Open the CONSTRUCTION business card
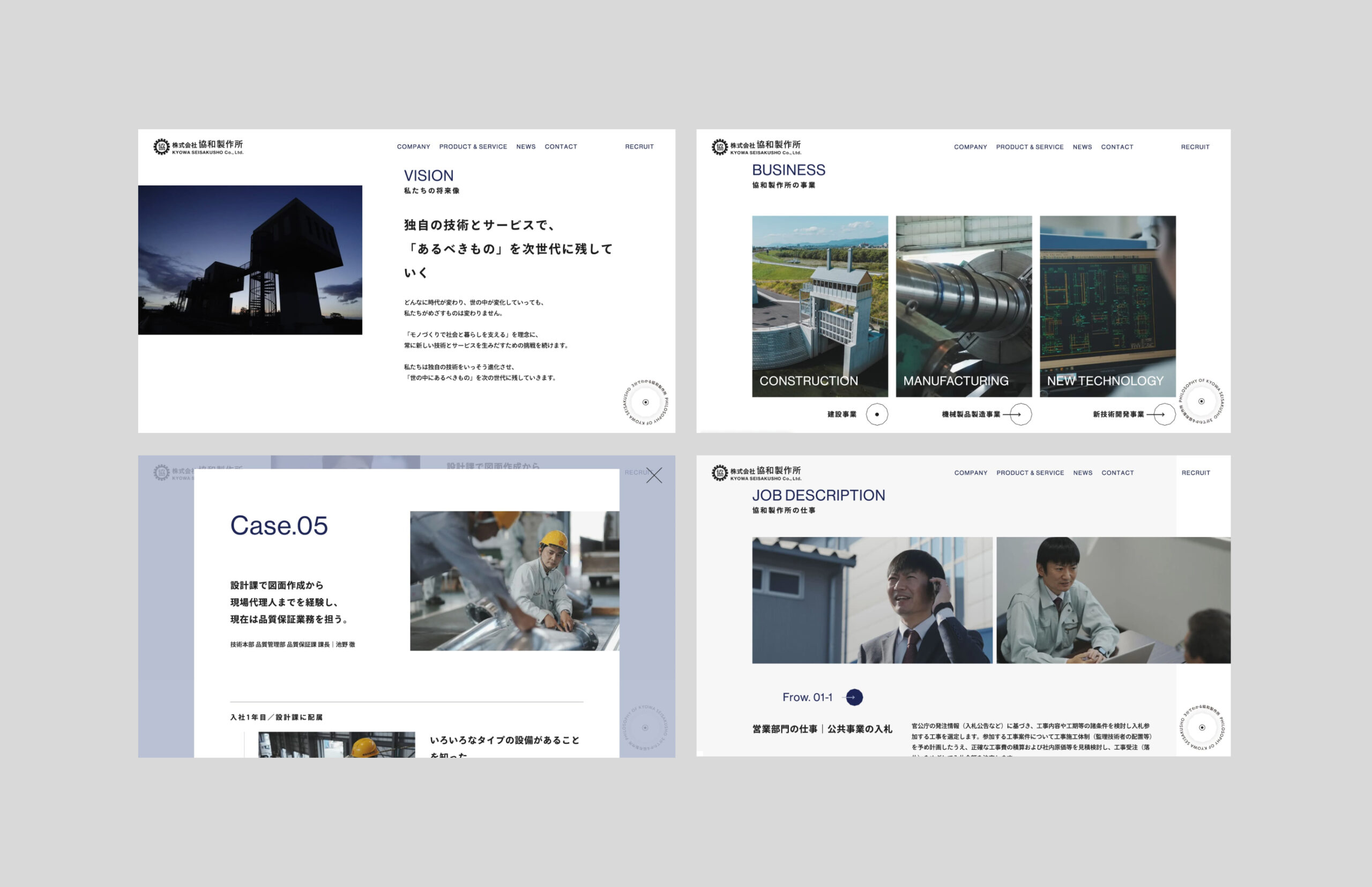Viewport: 1372px width, 887px height. point(819,307)
